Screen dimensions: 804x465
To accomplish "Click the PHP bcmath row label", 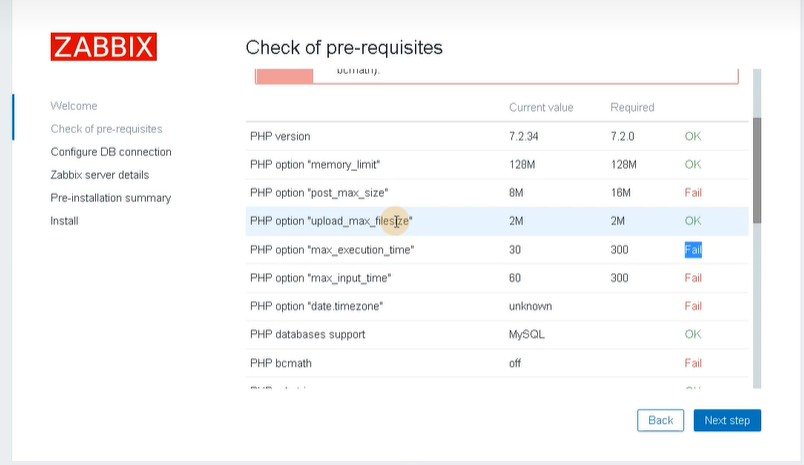I will tap(280, 363).
